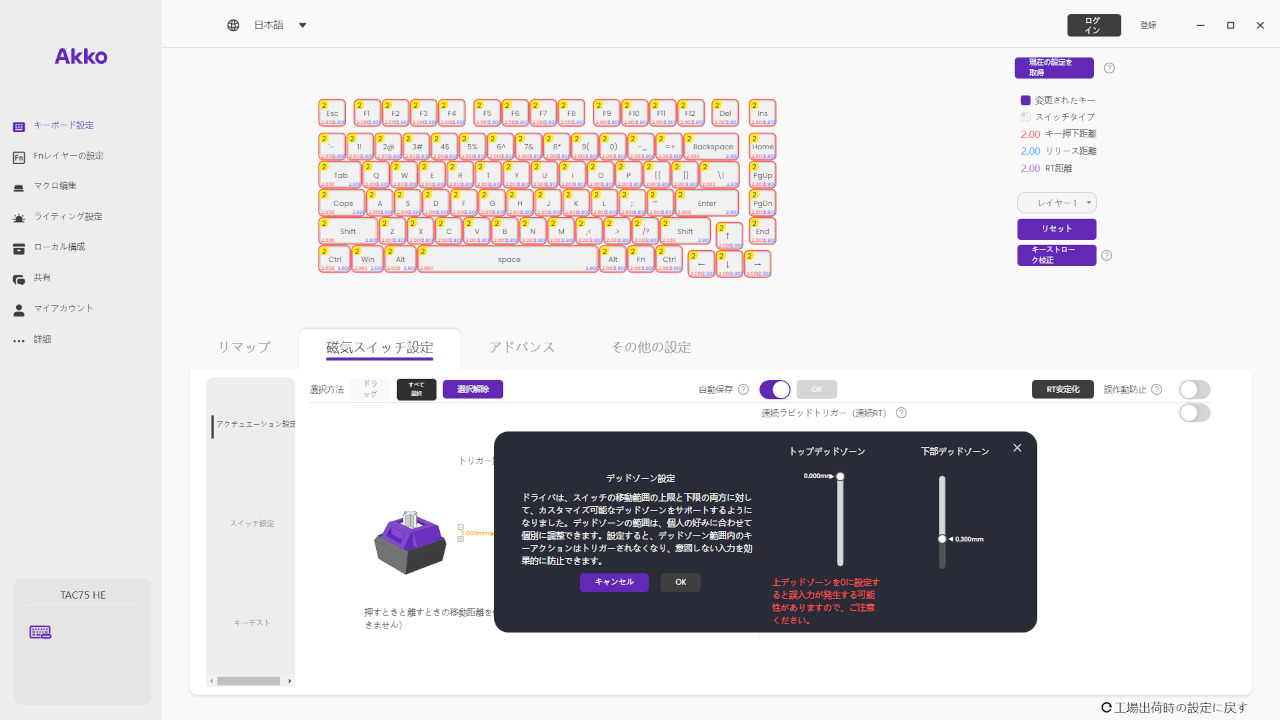1280x720 pixels.
Task: Click the 下部デッドゾーン slider handle
Action: pos(942,539)
